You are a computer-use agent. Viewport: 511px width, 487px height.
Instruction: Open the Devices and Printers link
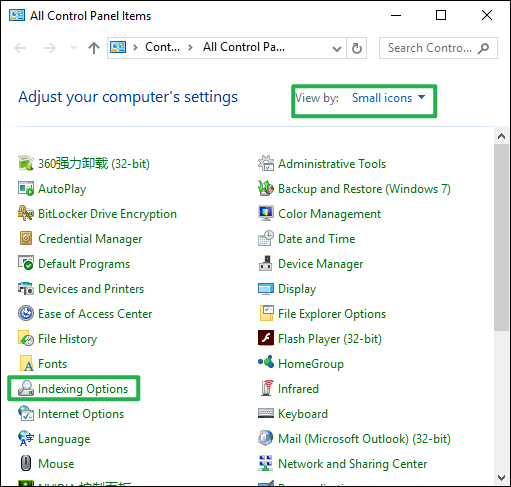[x=91, y=289]
